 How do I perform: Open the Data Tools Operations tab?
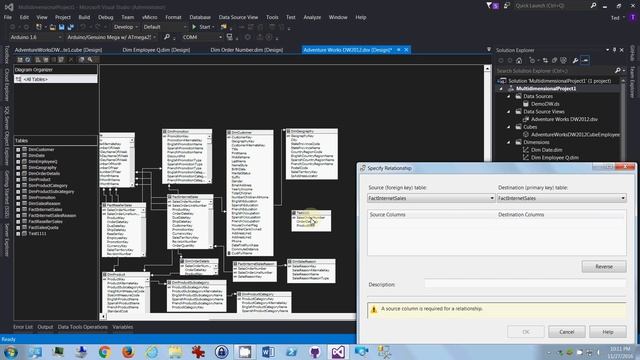click(x=82, y=327)
